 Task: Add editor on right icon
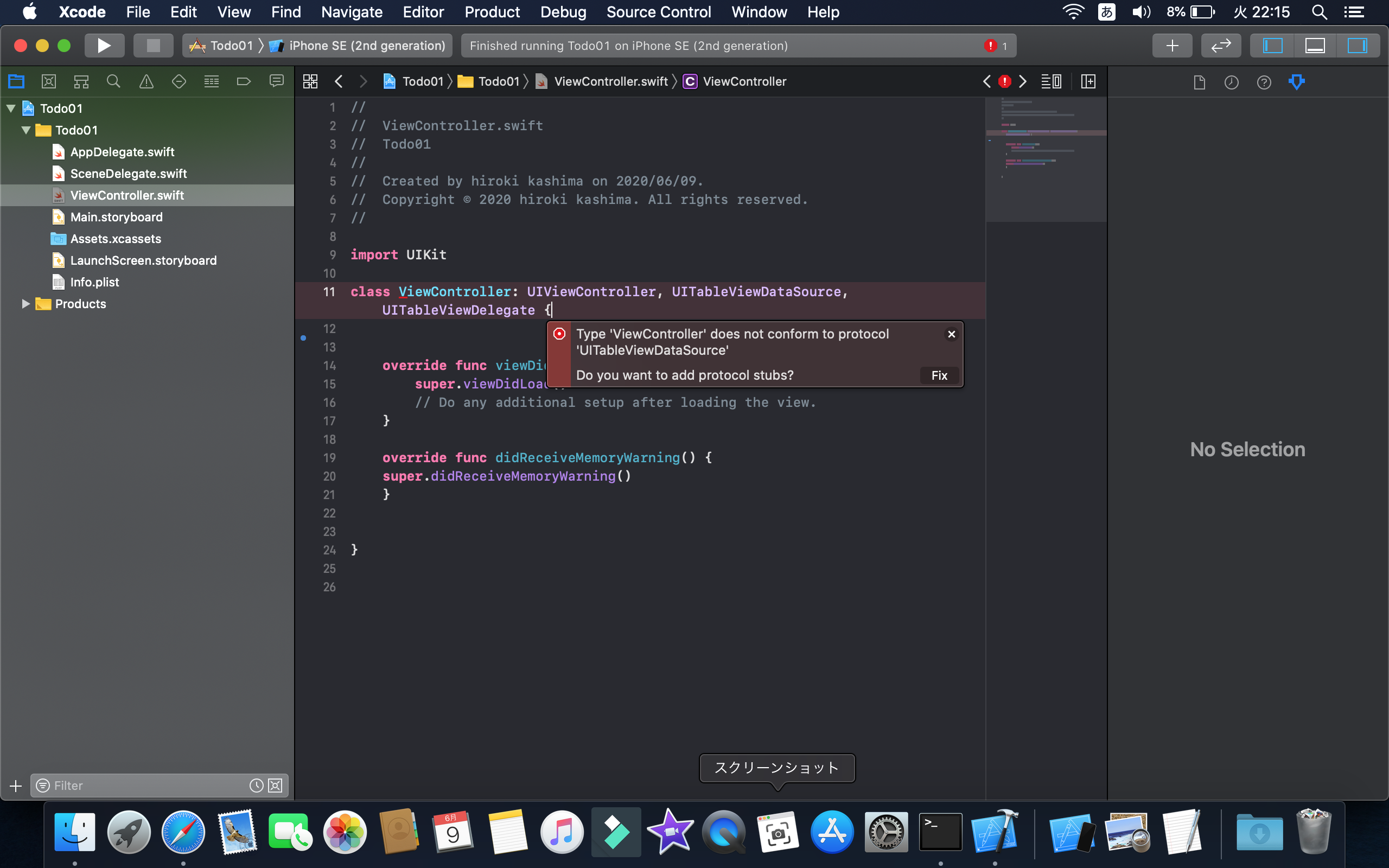click(1088, 81)
